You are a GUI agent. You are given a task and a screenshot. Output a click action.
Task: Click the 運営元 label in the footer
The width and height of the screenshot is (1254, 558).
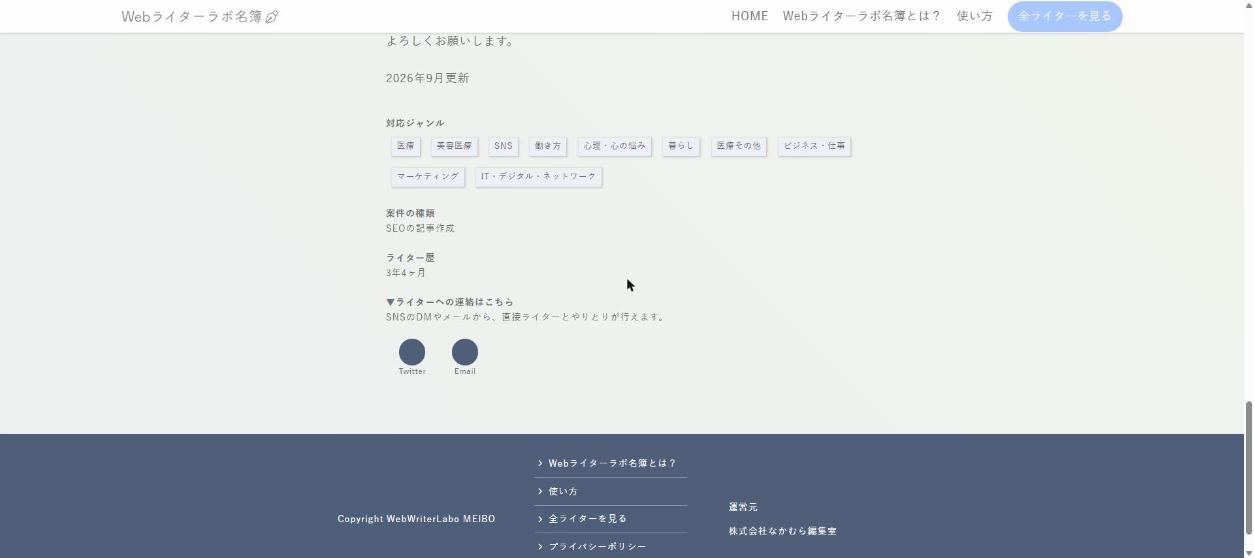[743, 507]
